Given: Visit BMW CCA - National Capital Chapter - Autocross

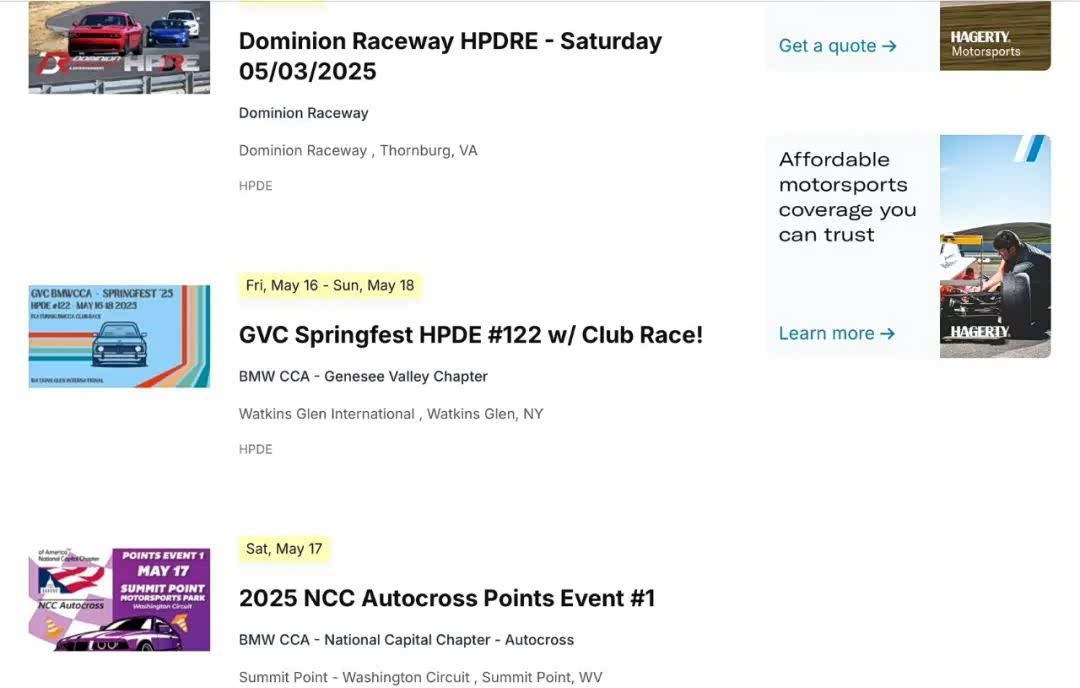Looking at the screenshot, I should pos(406,640).
